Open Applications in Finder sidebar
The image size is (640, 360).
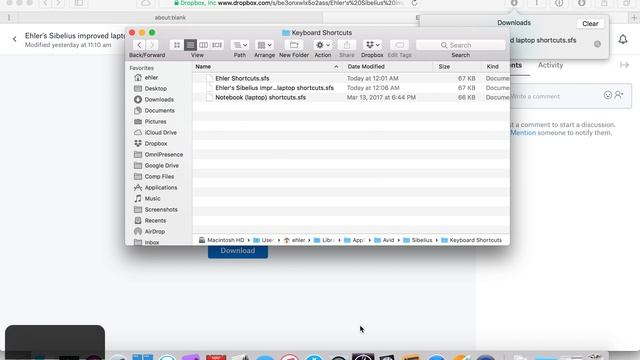160,188
